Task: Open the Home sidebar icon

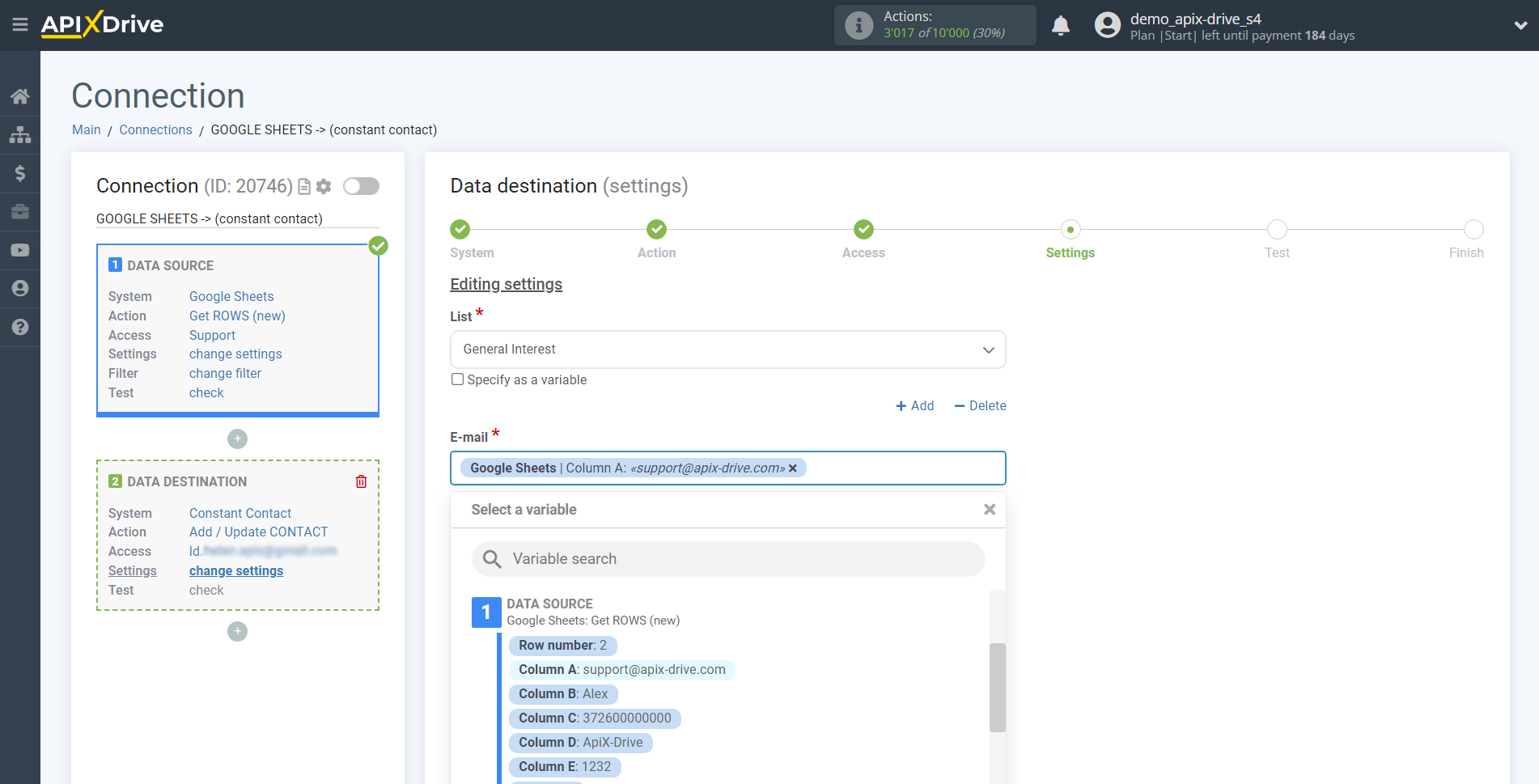Action: (x=20, y=96)
